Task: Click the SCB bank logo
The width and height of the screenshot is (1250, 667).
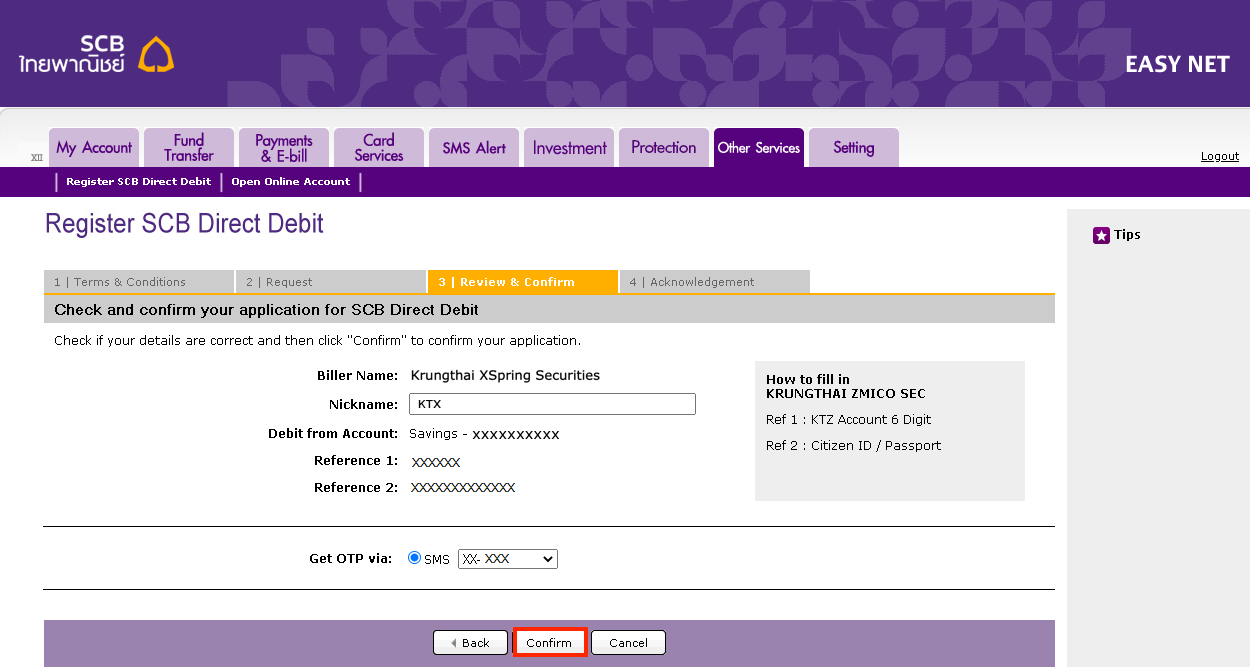Action: click(x=96, y=55)
